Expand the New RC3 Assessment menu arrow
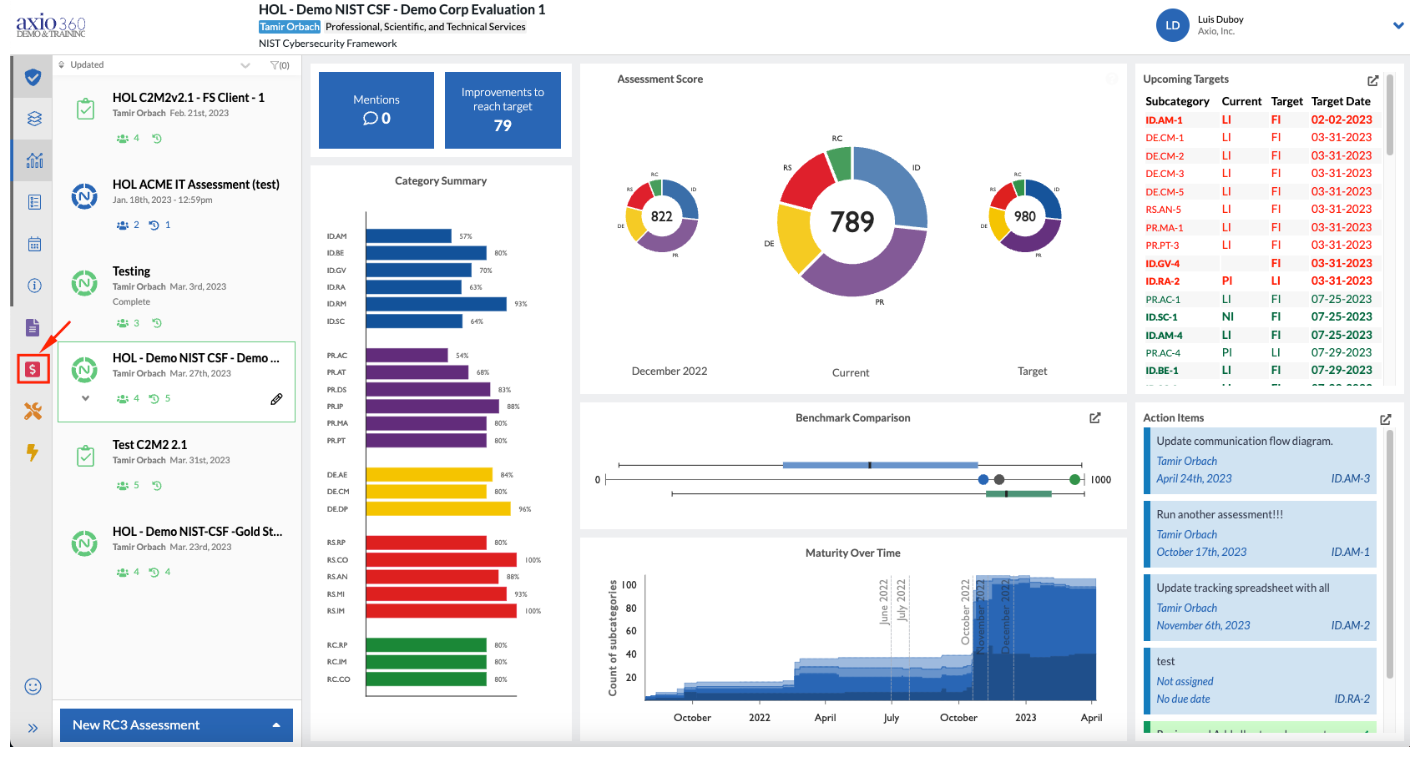The height and width of the screenshot is (760, 1416). 276,726
